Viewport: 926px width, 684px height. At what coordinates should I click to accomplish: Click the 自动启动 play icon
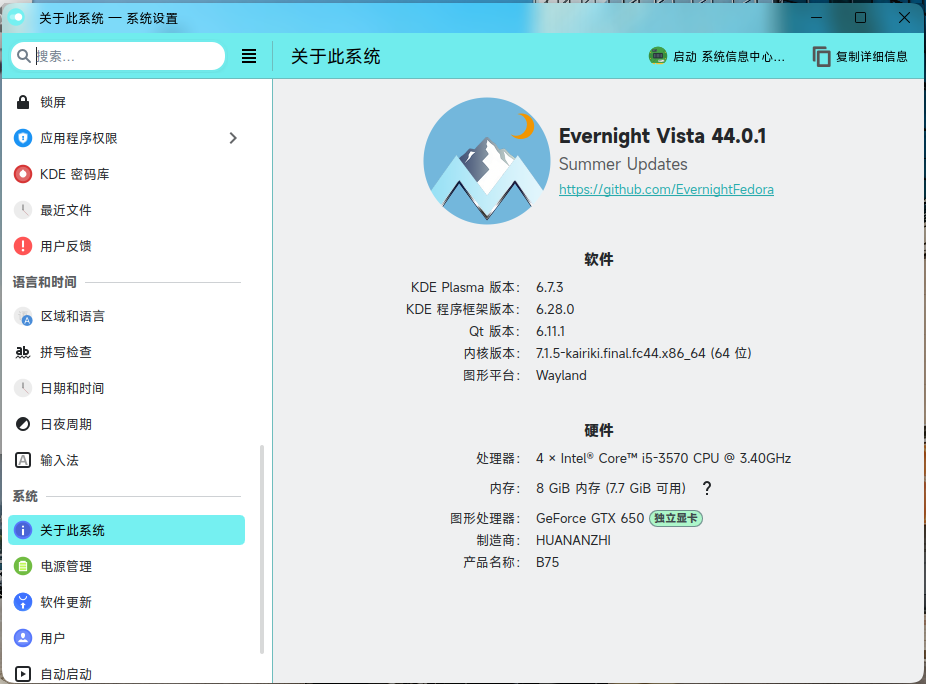pos(23,674)
